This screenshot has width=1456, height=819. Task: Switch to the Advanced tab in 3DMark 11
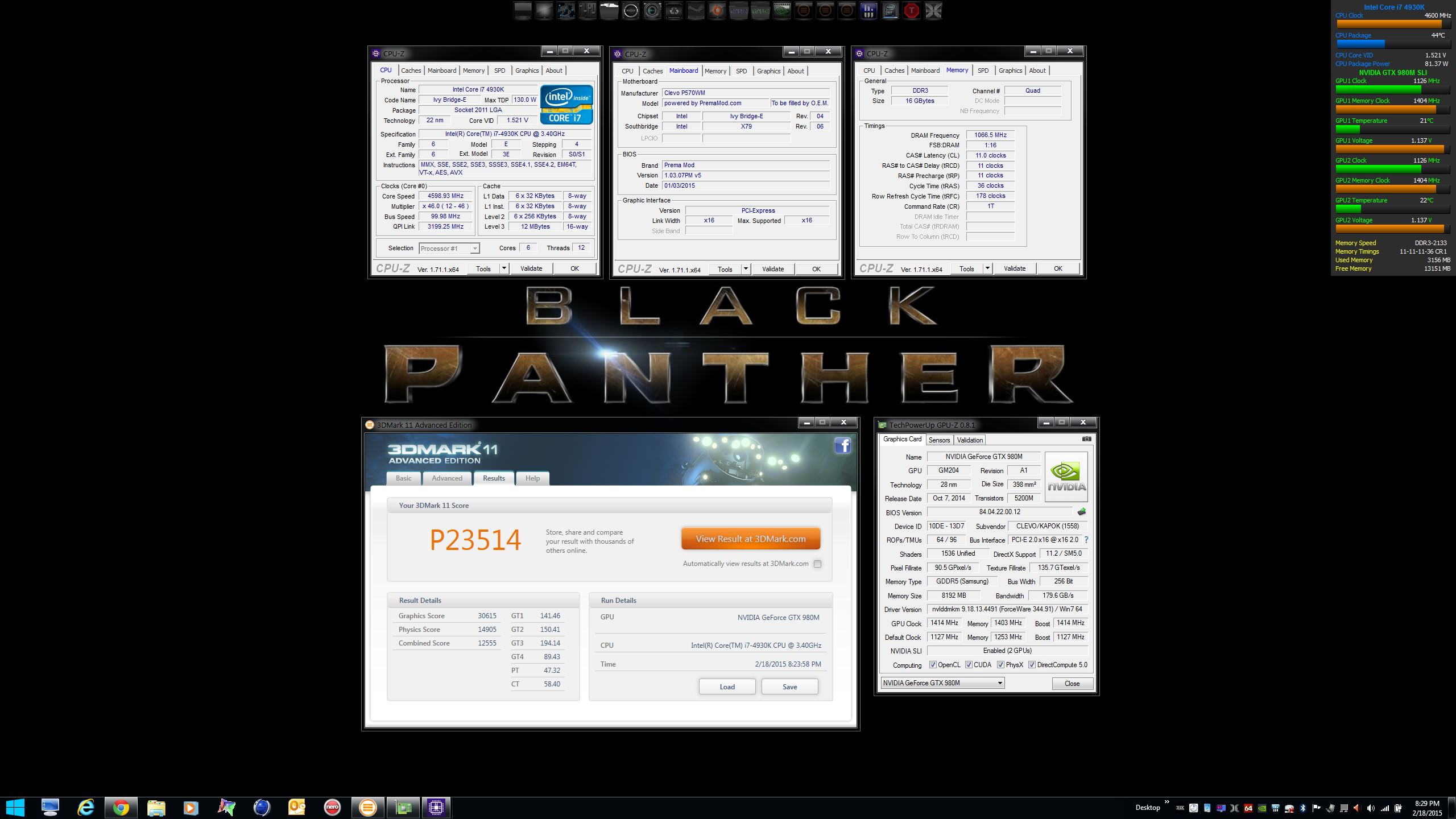pyautogui.click(x=447, y=478)
